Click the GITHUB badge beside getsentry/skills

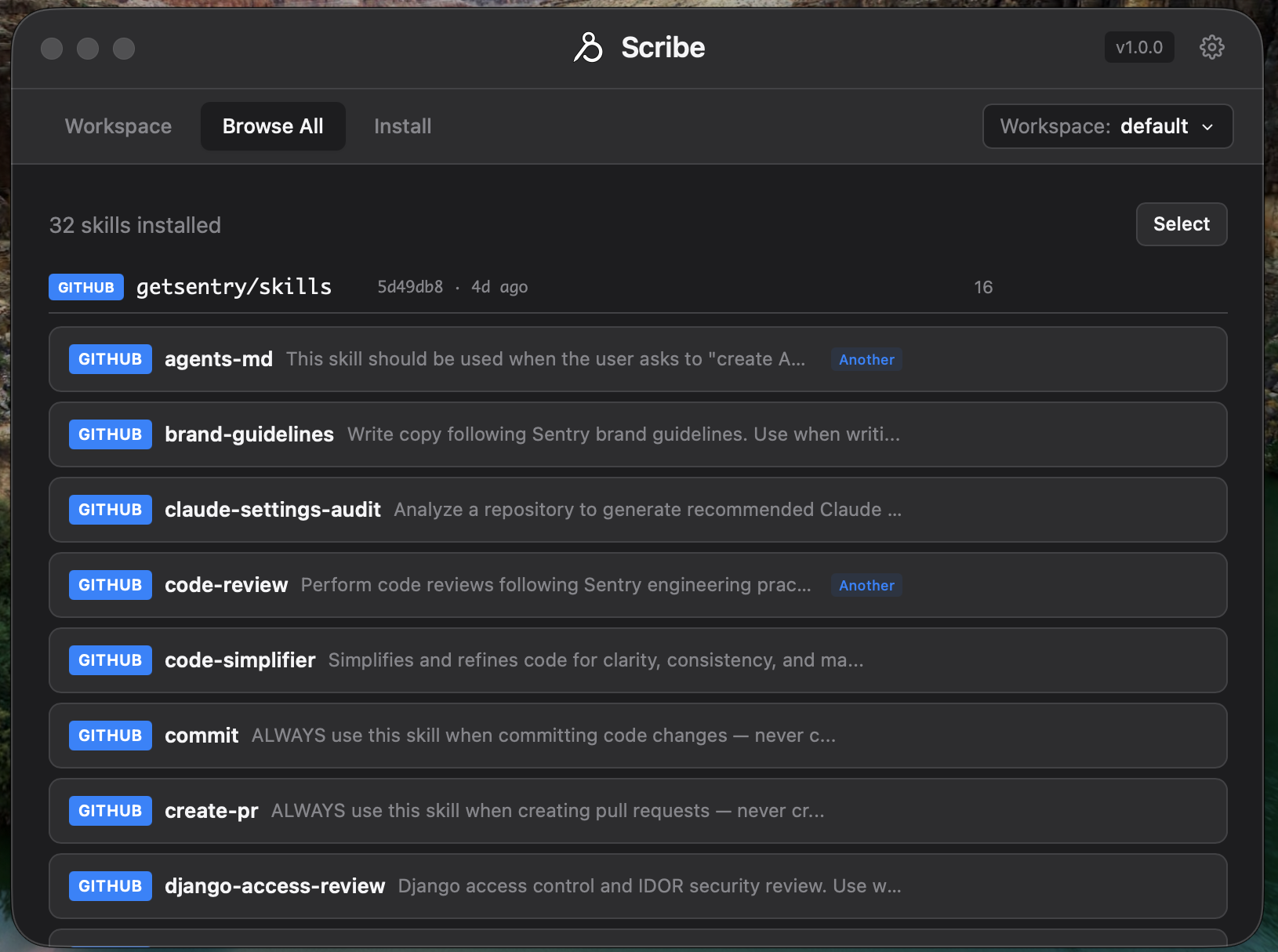85,287
